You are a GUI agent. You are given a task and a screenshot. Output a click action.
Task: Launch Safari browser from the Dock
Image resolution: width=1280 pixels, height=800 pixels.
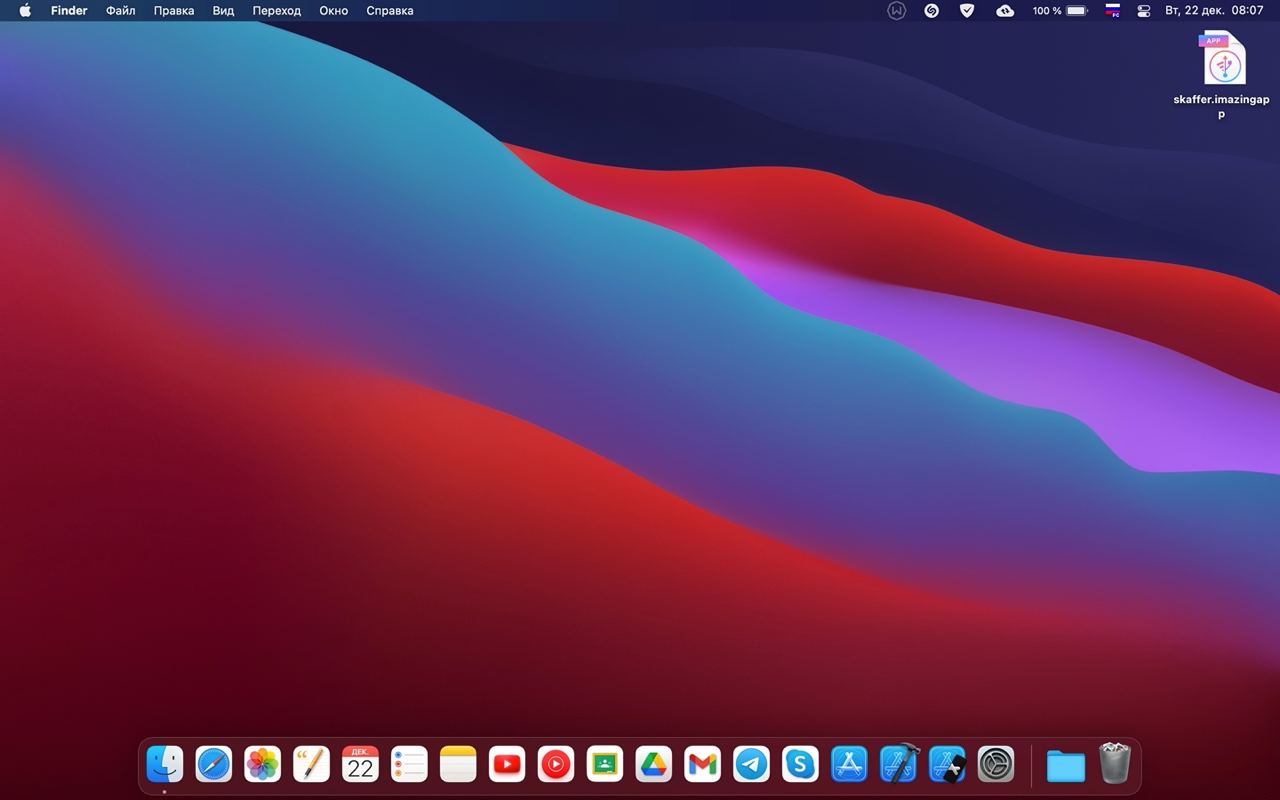(x=213, y=765)
